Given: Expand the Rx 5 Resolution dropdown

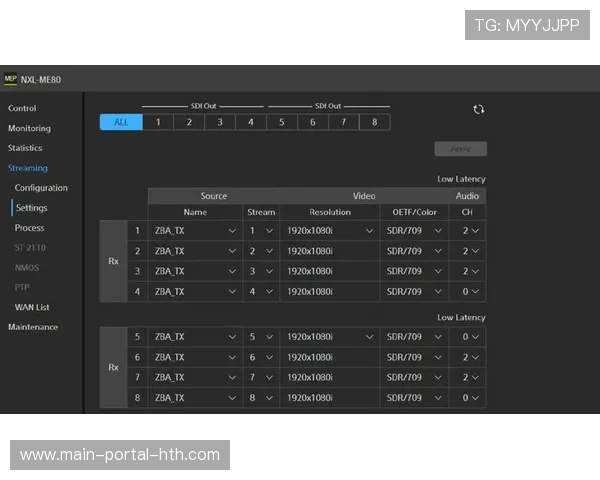Looking at the screenshot, I should click(x=328, y=337).
